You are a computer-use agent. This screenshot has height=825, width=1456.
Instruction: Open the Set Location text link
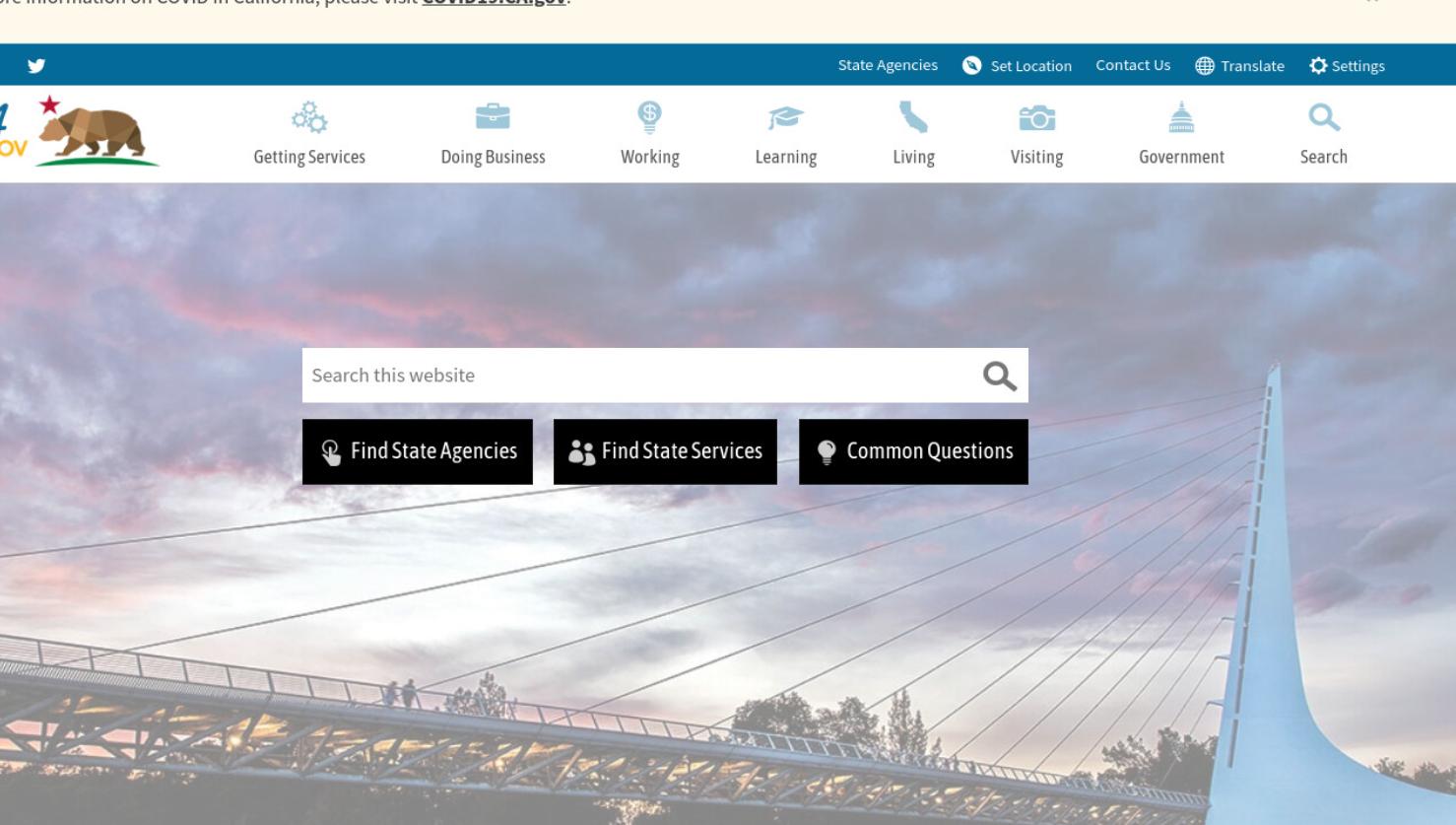pyautogui.click(x=1030, y=66)
